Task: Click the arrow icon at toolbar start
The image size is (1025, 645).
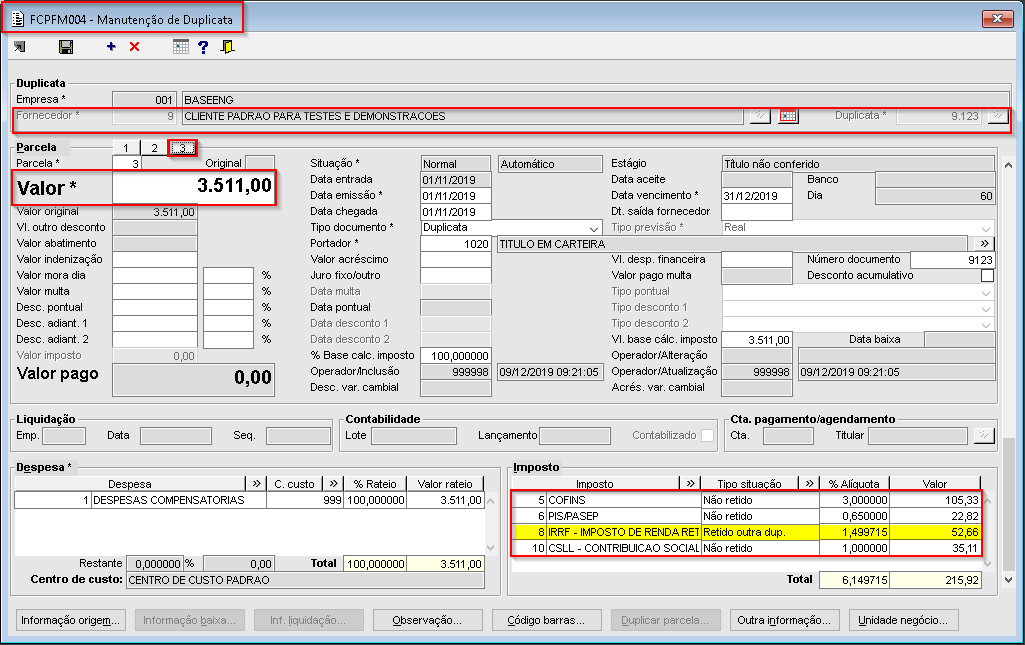Action: pyautogui.click(x=20, y=47)
